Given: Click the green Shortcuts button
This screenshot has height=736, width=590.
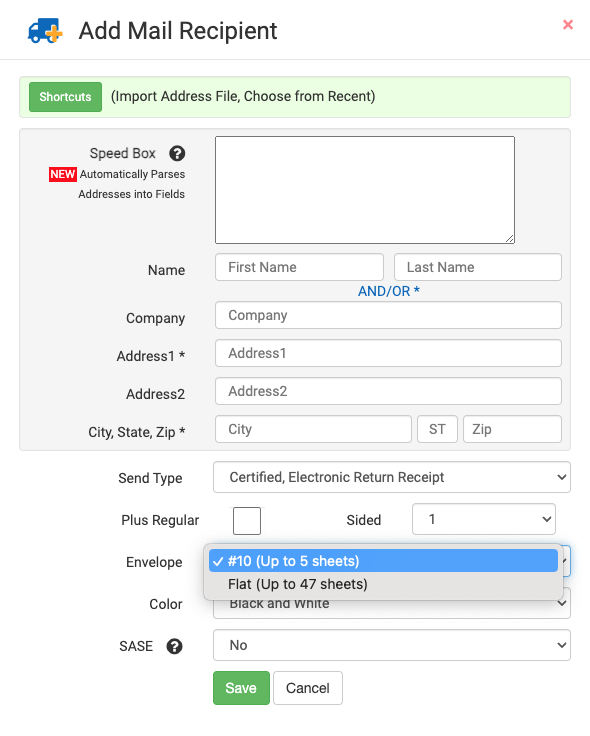Looking at the screenshot, I should point(65,97).
